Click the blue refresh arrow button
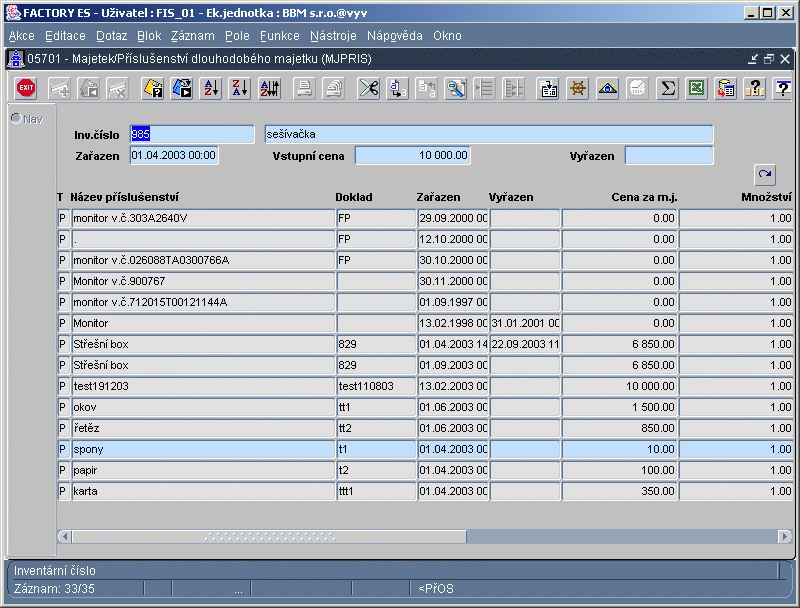800x608 pixels. [765, 174]
